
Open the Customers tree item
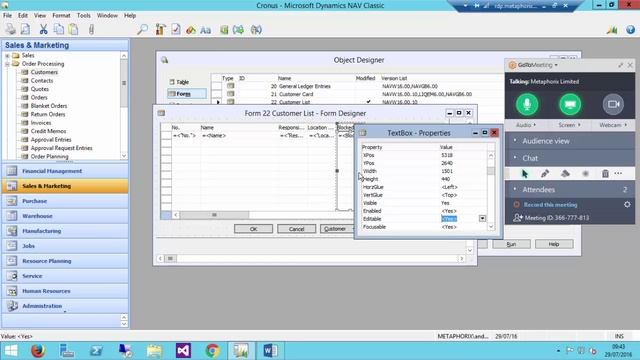tap(44, 72)
